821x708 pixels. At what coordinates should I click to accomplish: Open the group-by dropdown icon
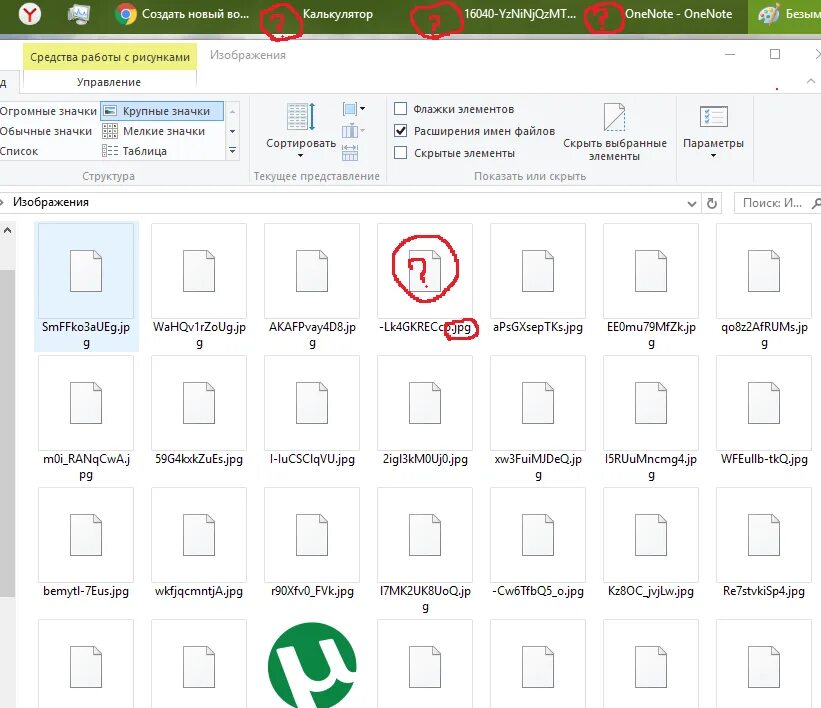354,109
